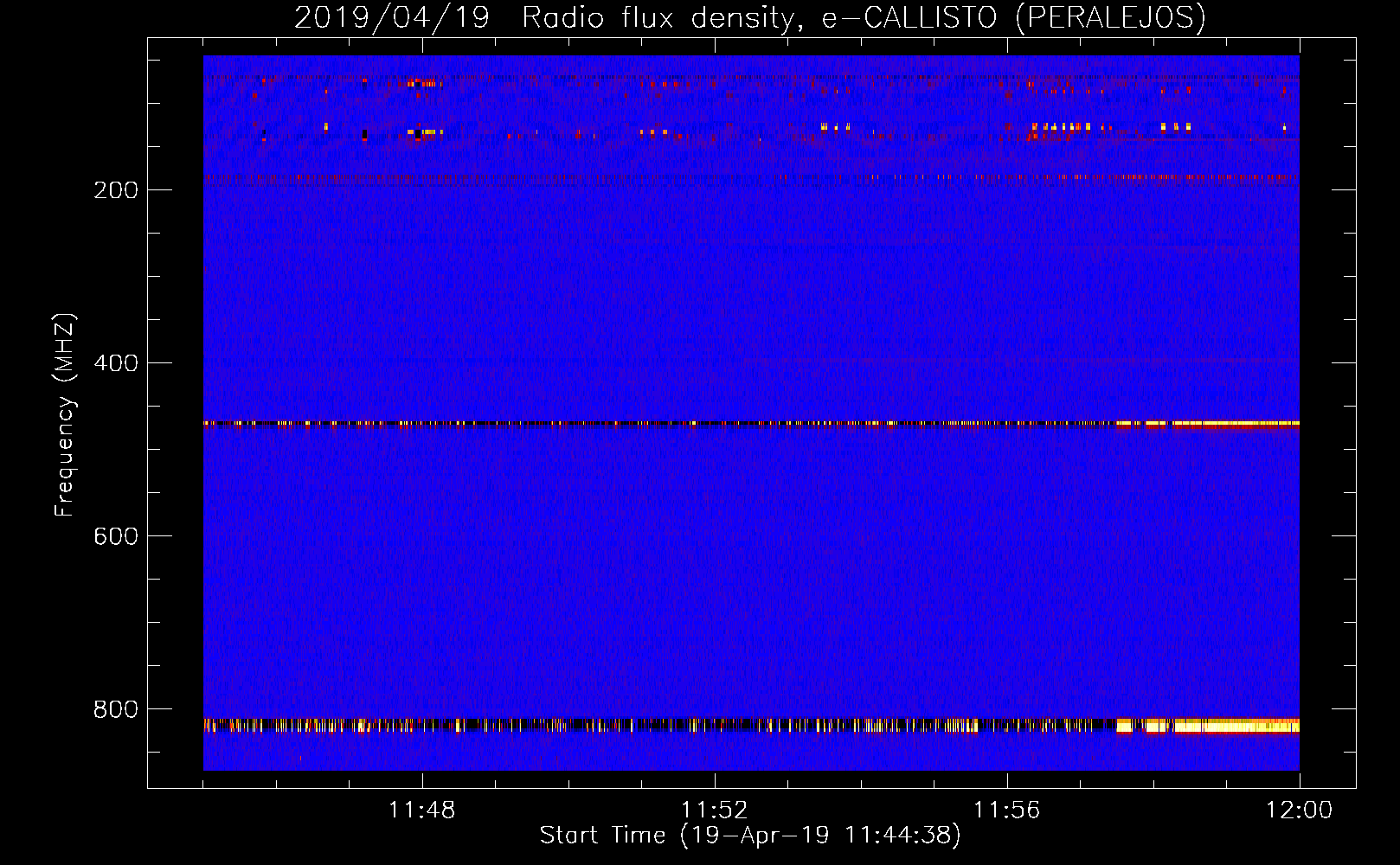Click the 11:48 time tick label
Screen dimensions: 1400x865
click(422, 811)
